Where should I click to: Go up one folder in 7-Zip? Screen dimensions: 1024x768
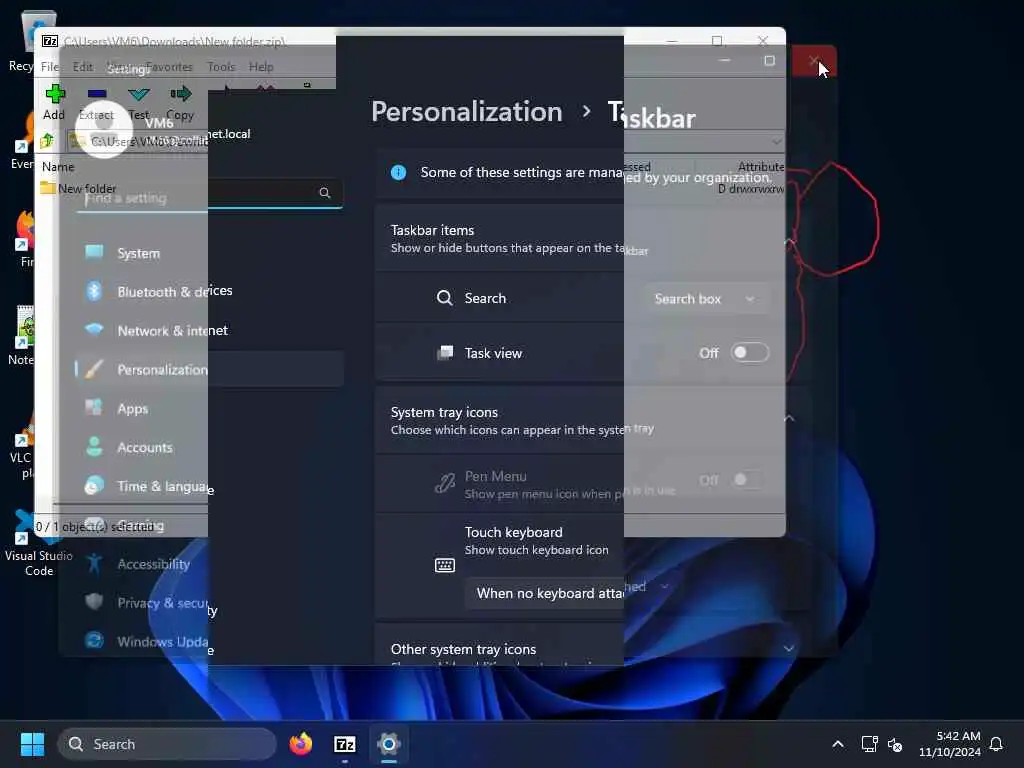[47, 140]
